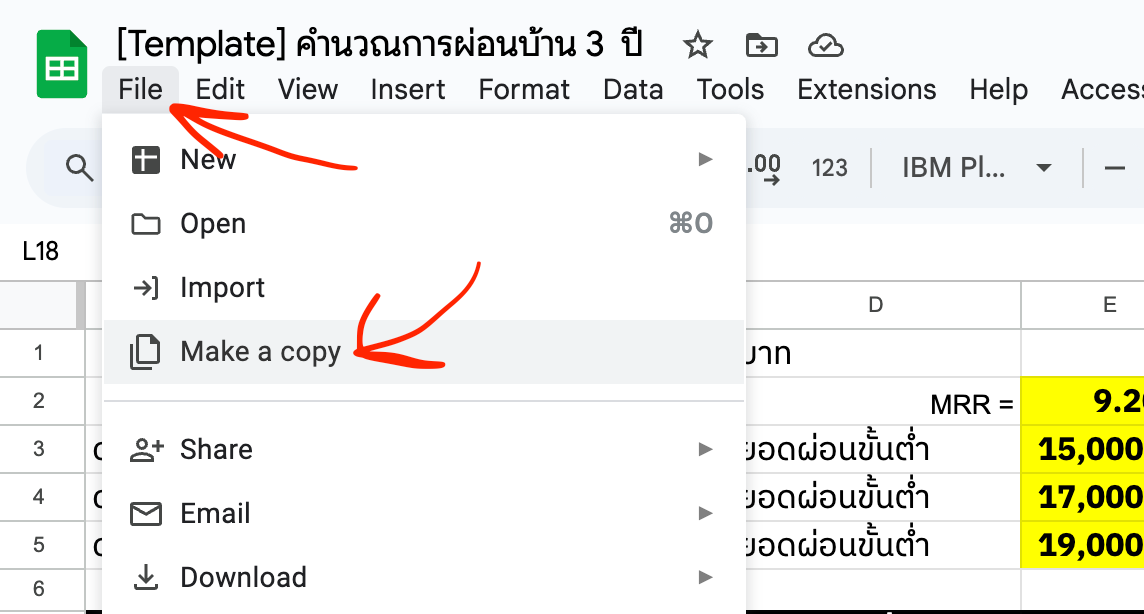Click the search magnifier in toolbar
The width and height of the screenshot is (1144, 614).
pyautogui.click(x=79, y=168)
